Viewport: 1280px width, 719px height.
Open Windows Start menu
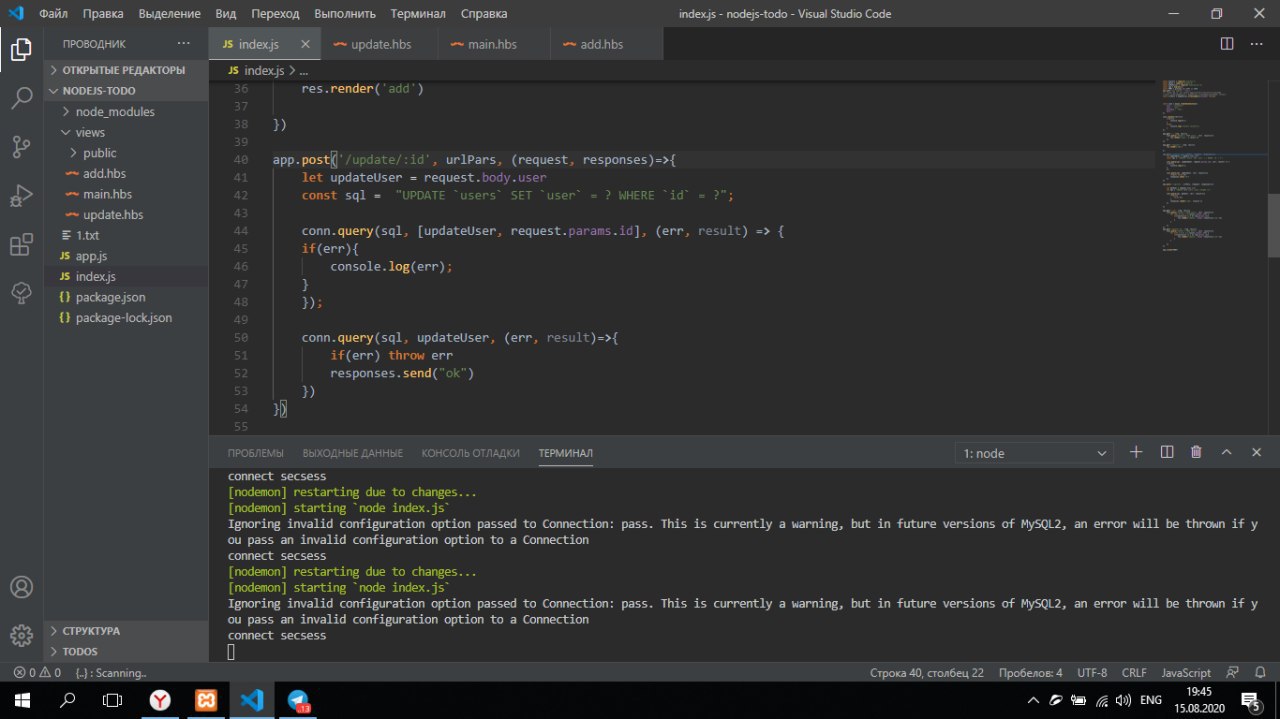pos(21,700)
